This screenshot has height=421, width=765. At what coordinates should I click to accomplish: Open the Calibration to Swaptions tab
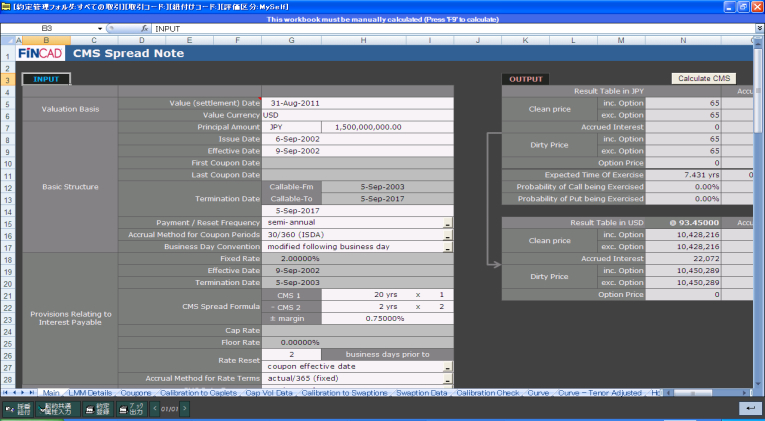(344, 393)
